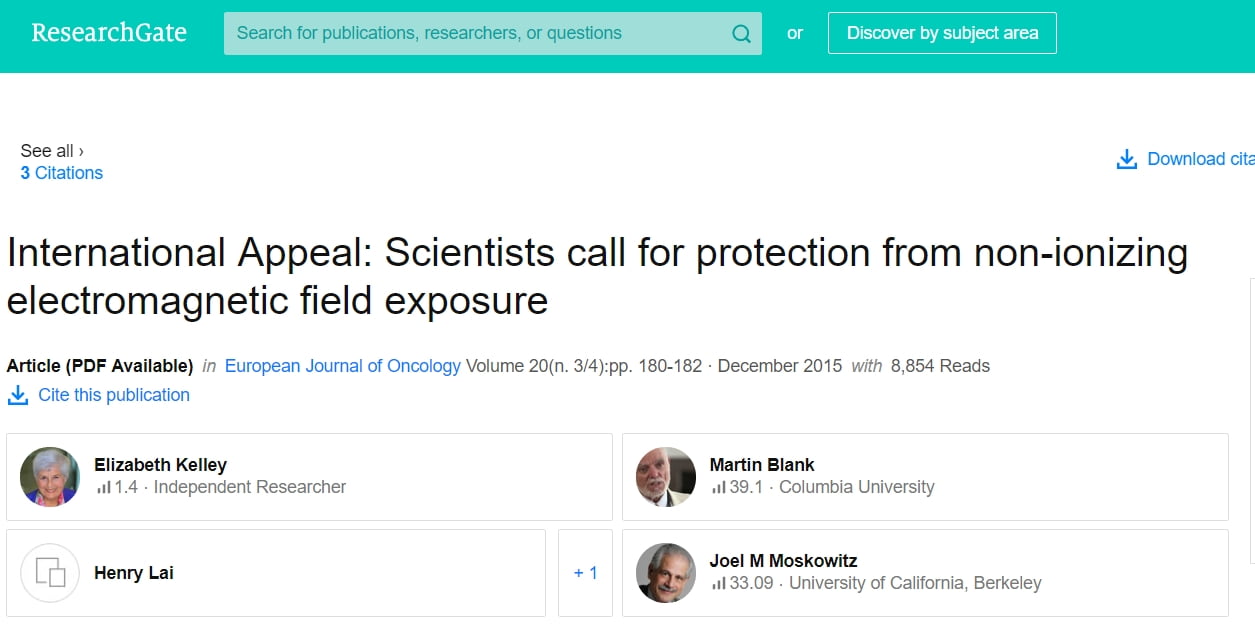This screenshot has width=1255, height=638.
Task: Click the download icon beside Download citations
Action: [x=1127, y=160]
